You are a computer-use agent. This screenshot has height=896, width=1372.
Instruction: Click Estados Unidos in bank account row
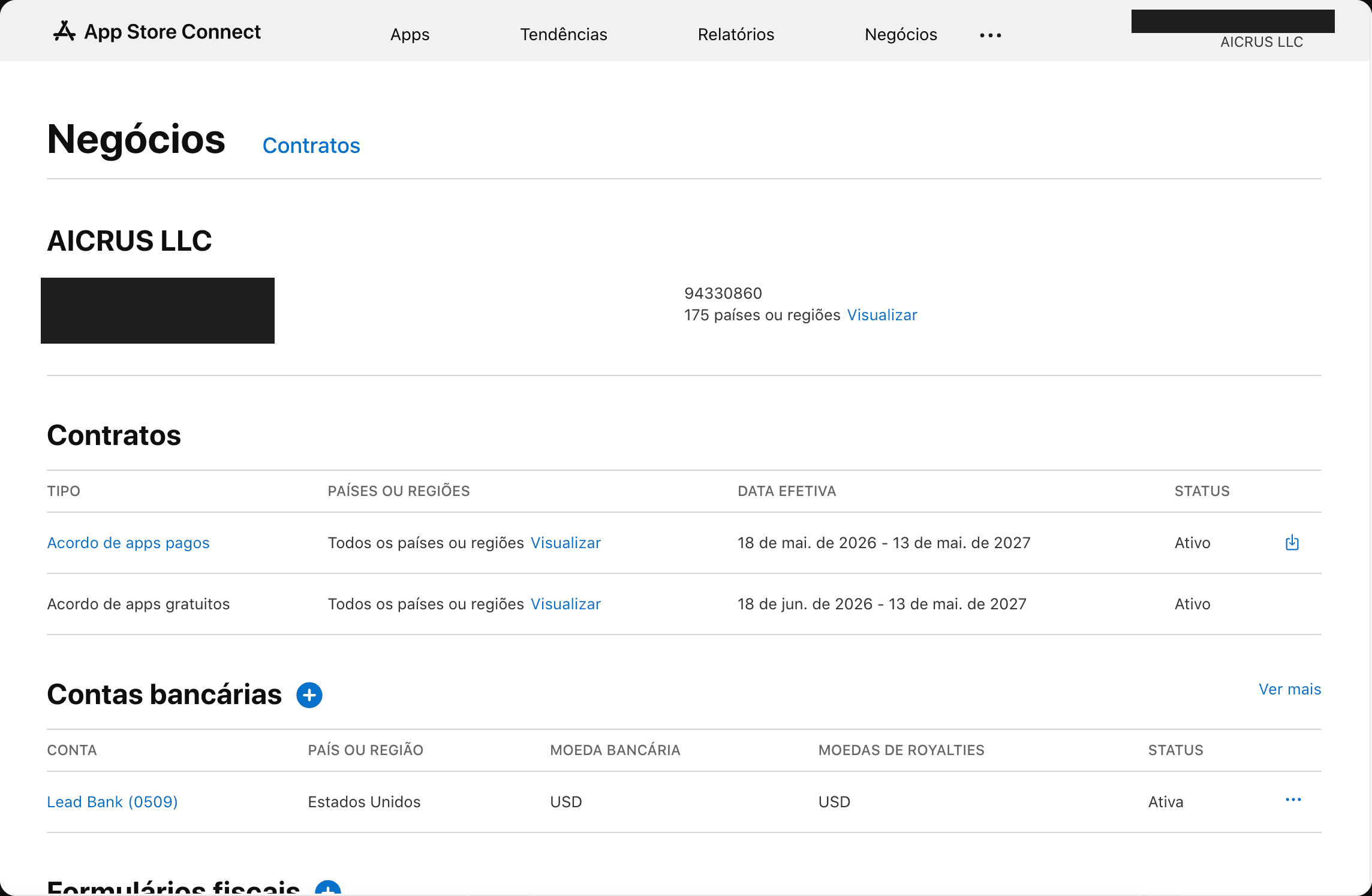pos(365,802)
